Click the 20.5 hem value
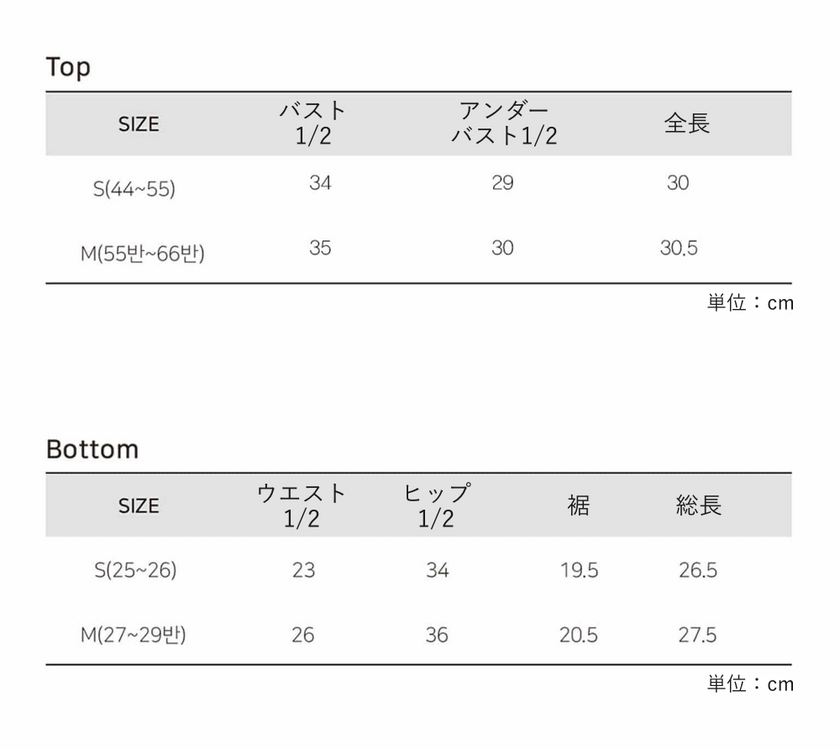Screen dimensions: 840x749 [579, 635]
